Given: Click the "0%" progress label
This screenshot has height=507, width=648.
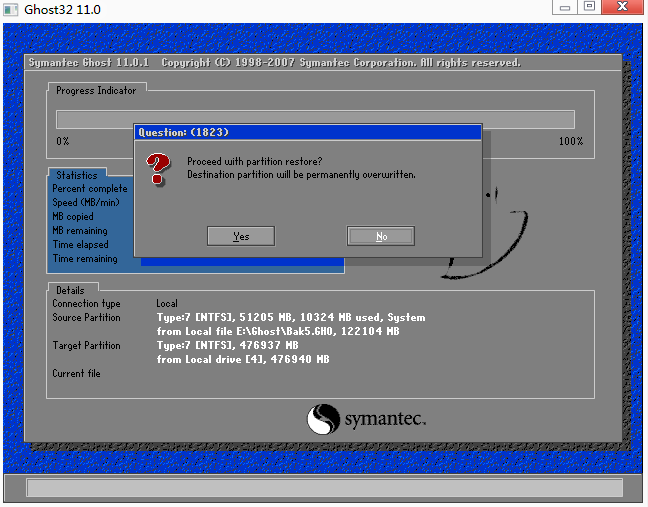Looking at the screenshot, I should point(63,141).
